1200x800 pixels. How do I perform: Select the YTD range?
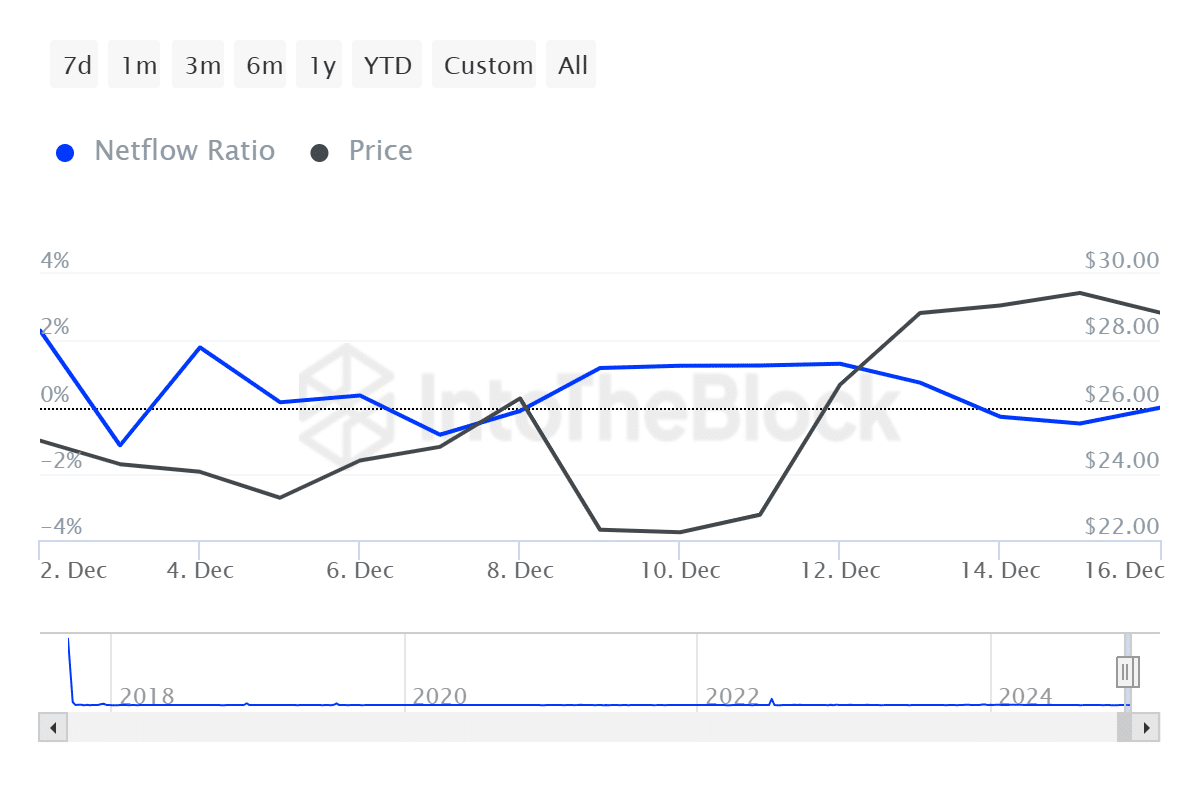[x=388, y=65]
